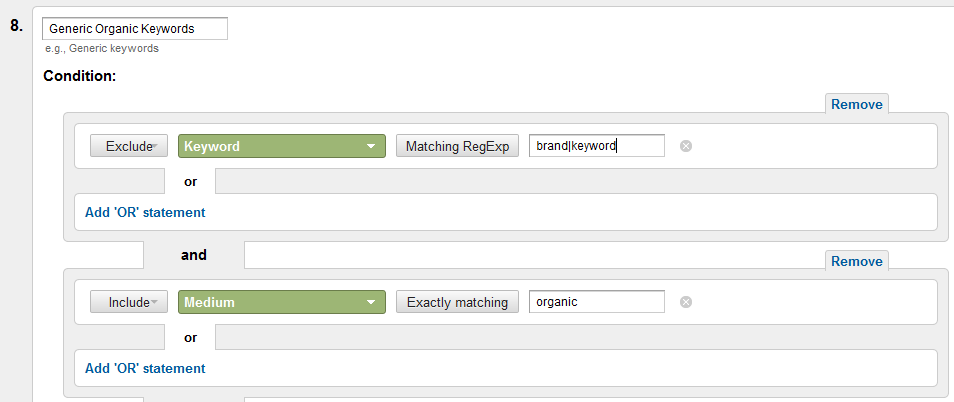Select the 'Condition:' heading label

(x=80, y=76)
